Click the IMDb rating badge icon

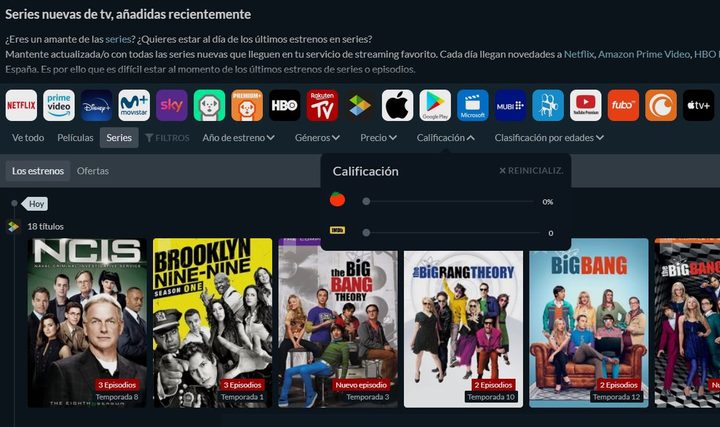pos(338,230)
